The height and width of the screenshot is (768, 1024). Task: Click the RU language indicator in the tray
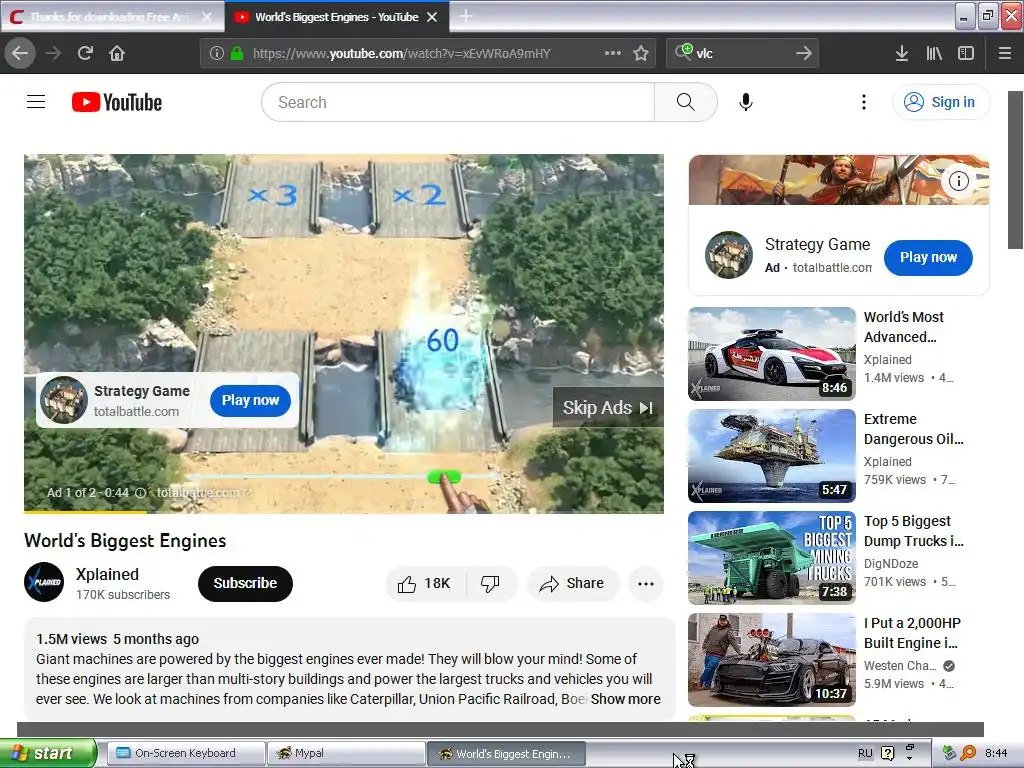point(865,754)
